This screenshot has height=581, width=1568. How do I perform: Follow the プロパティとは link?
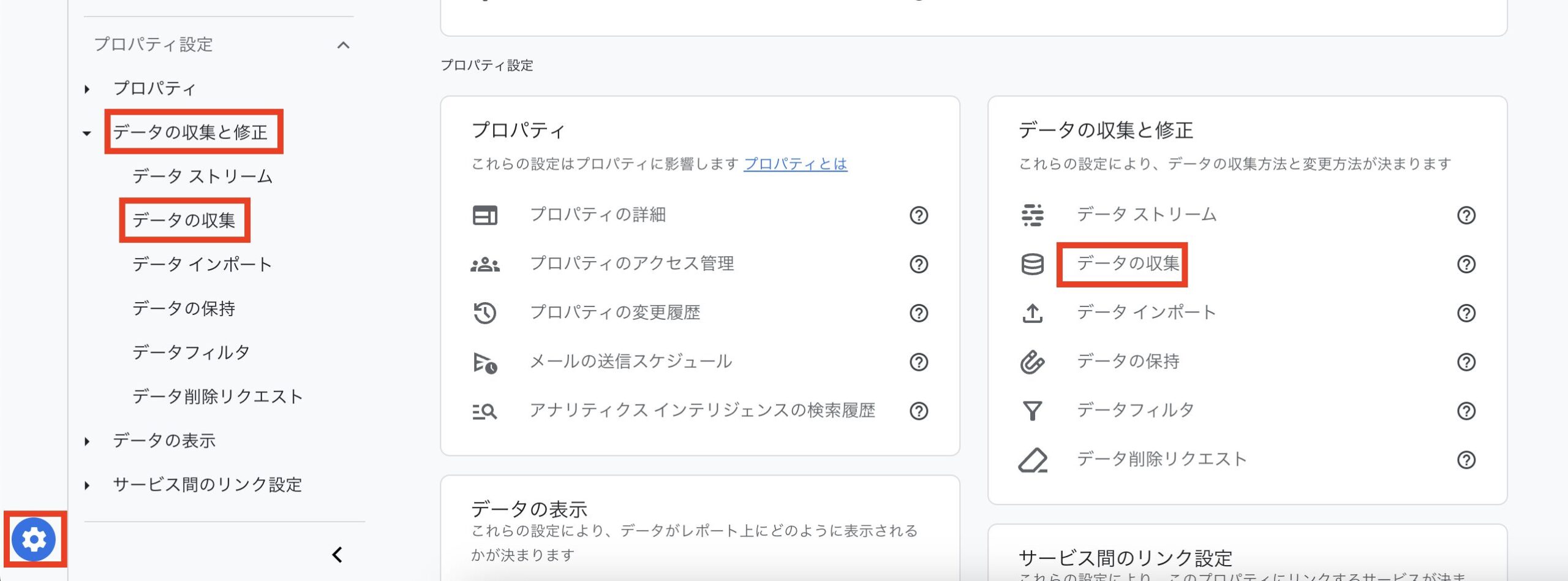[x=796, y=164]
